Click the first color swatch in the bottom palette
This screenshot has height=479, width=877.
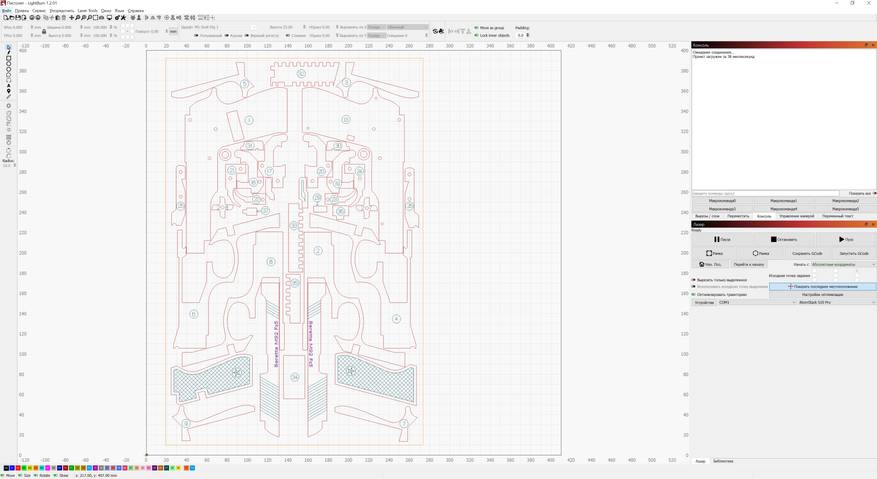(x=6, y=468)
